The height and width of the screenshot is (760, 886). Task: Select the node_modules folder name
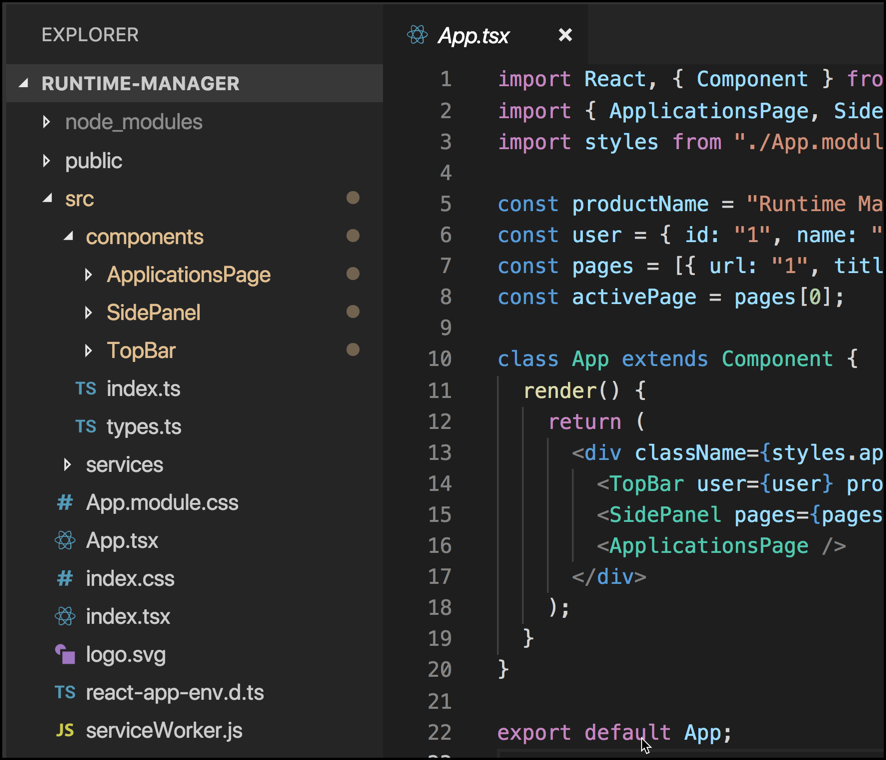(x=134, y=122)
